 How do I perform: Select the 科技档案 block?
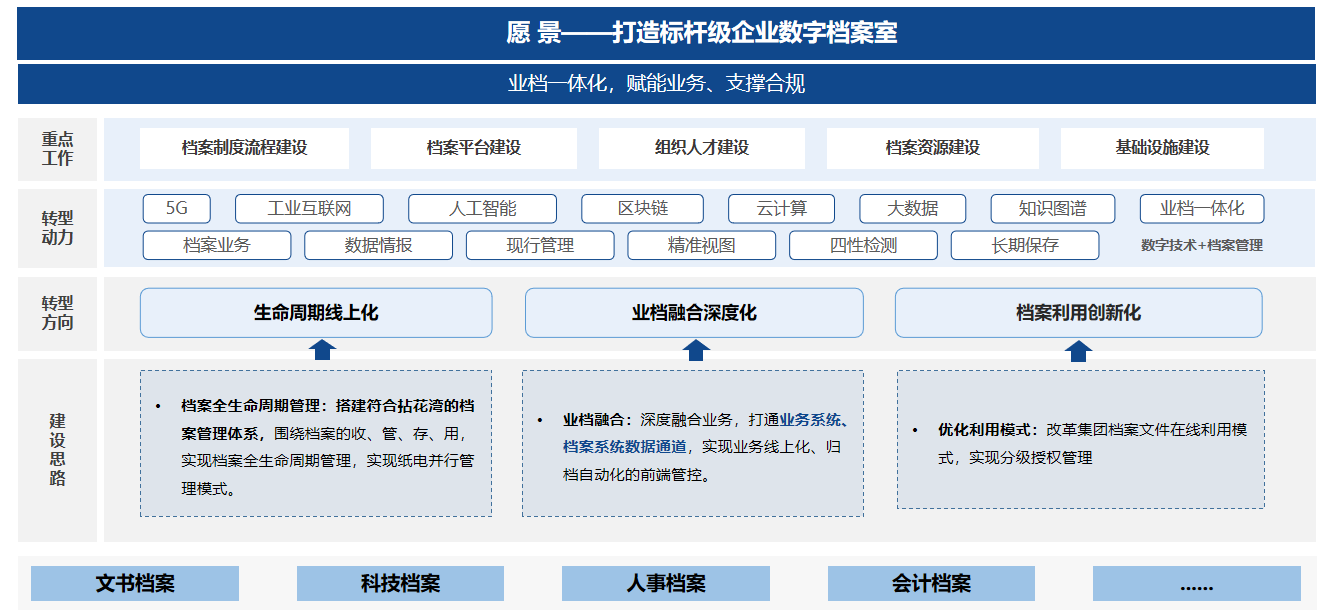[400, 584]
